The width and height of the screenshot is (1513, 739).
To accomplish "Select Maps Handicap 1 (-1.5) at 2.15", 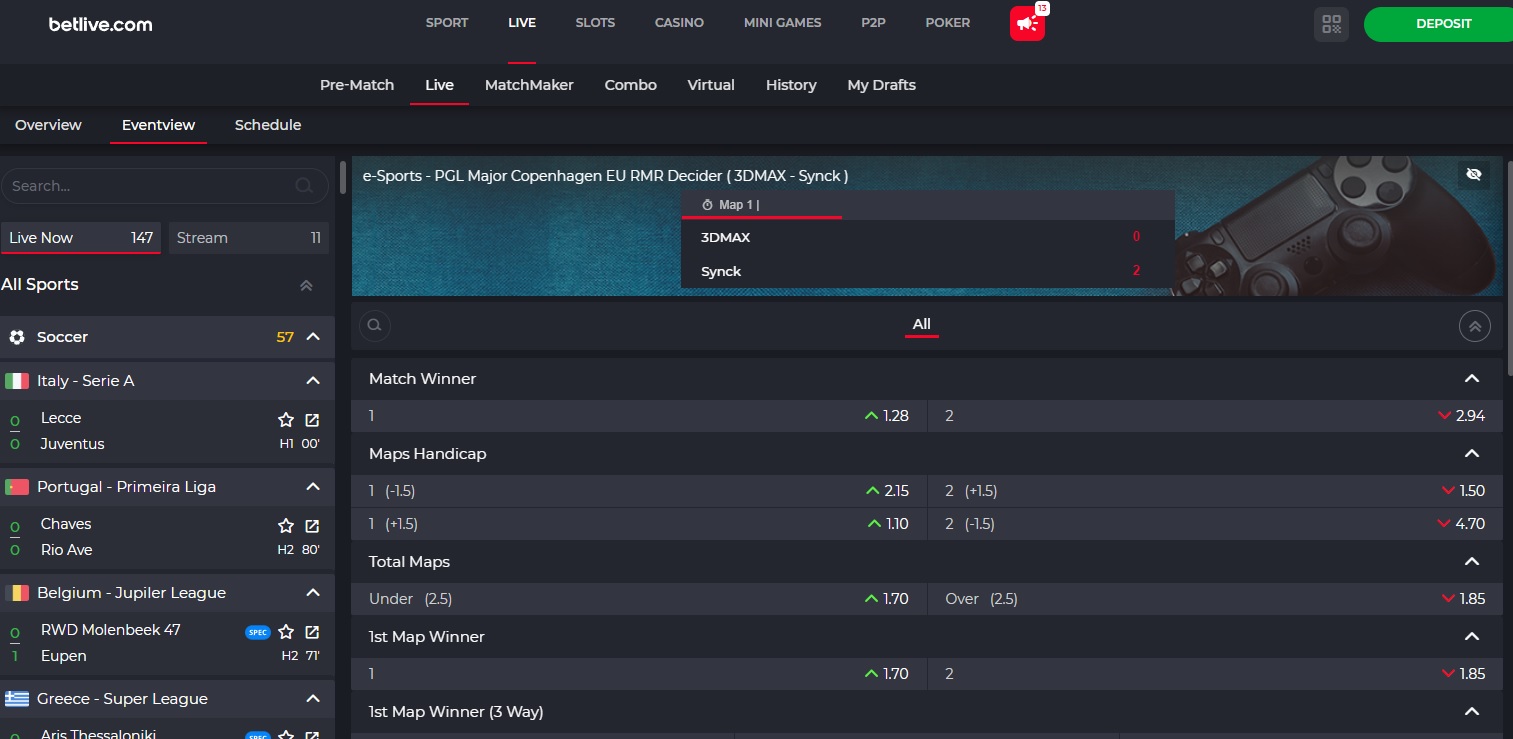I will (639, 491).
